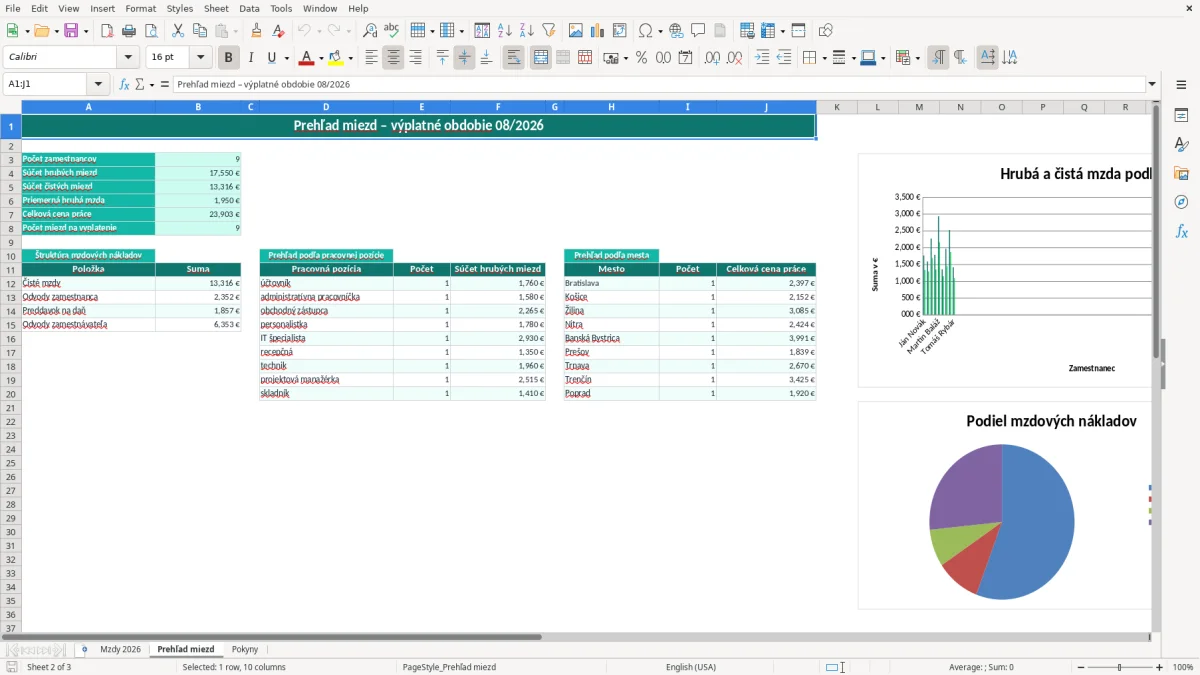Click column header D
The width and height of the screenshot is (1200, 675).
pyautogui.click(x=326, y=107)
